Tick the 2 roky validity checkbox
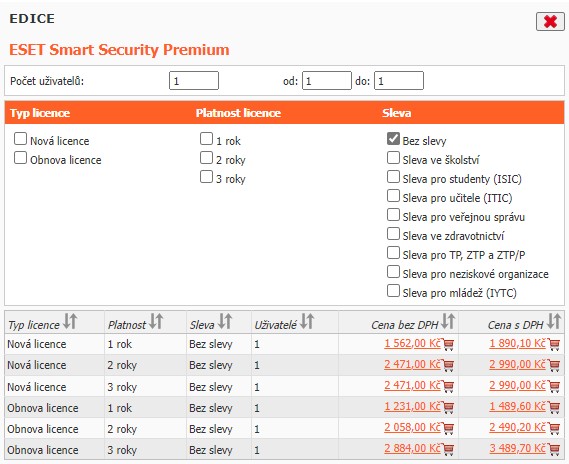 pos(206,158)
